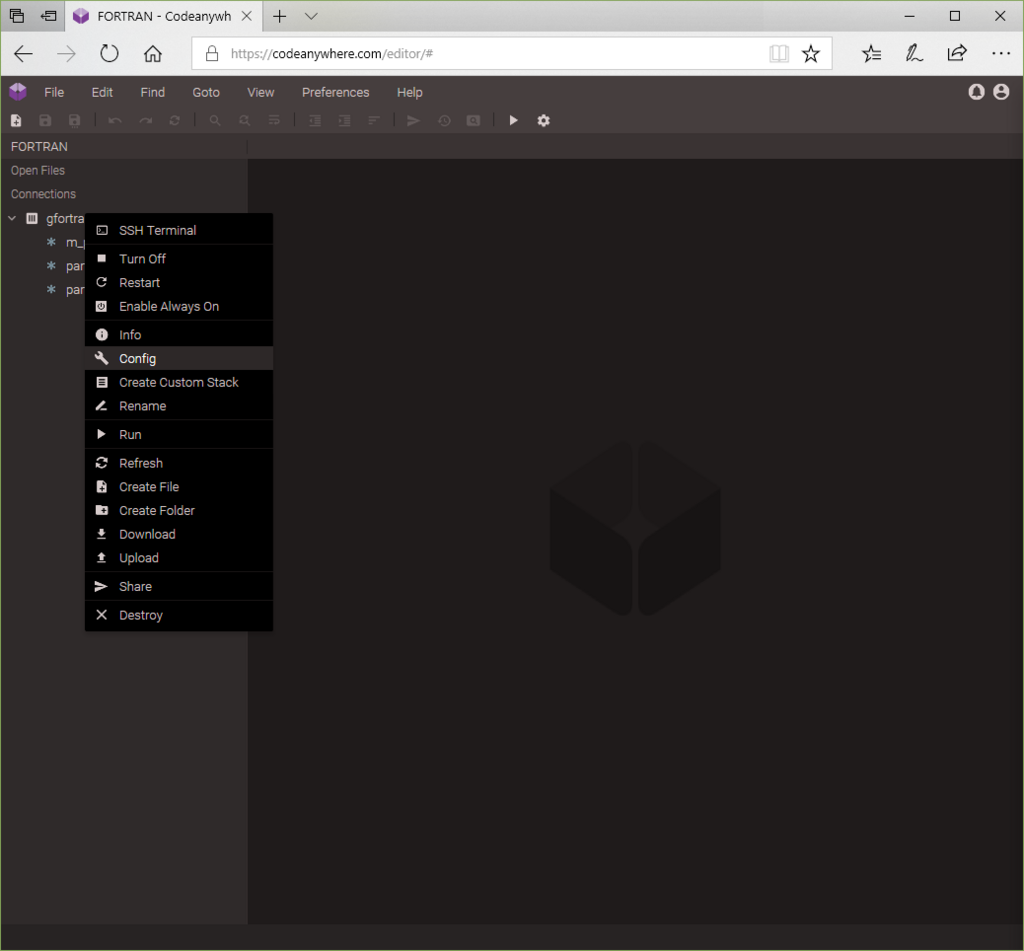The image size is (1024, 951).
Task: Click browser Share icon
Action: click(957, 54)
